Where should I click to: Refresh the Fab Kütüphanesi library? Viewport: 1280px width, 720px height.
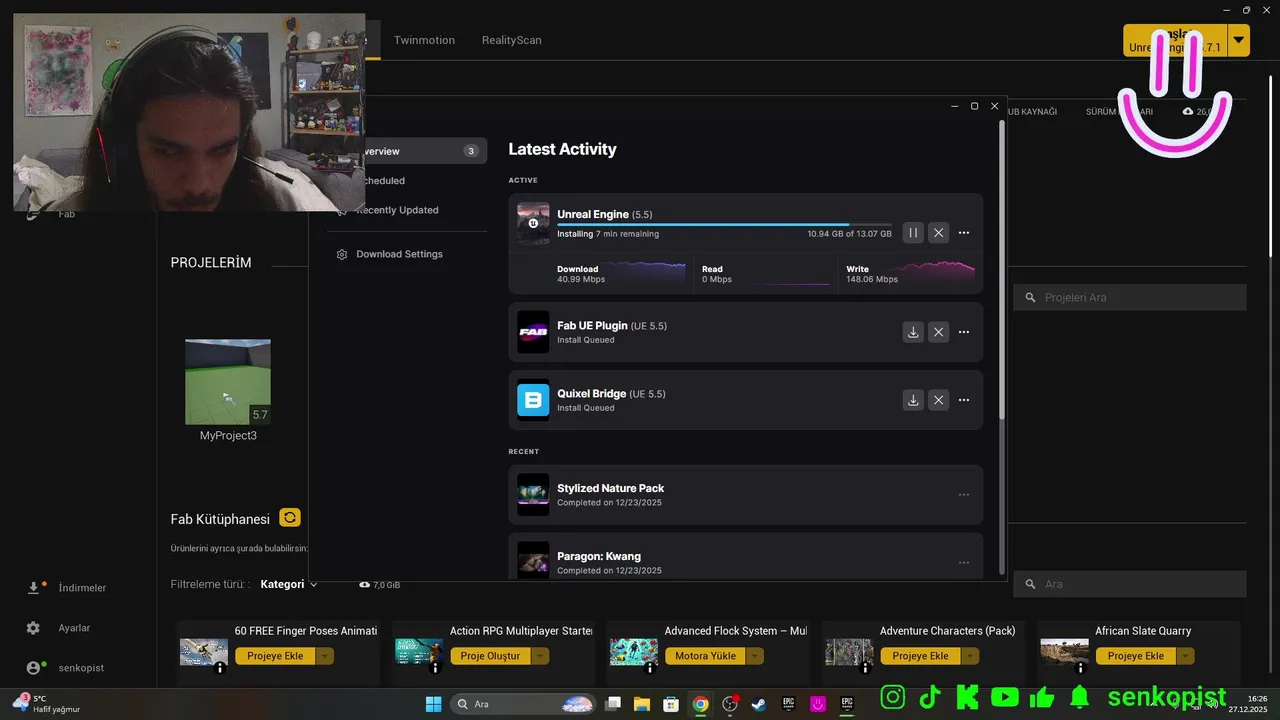pyautogui.click(x=290, y=517)
